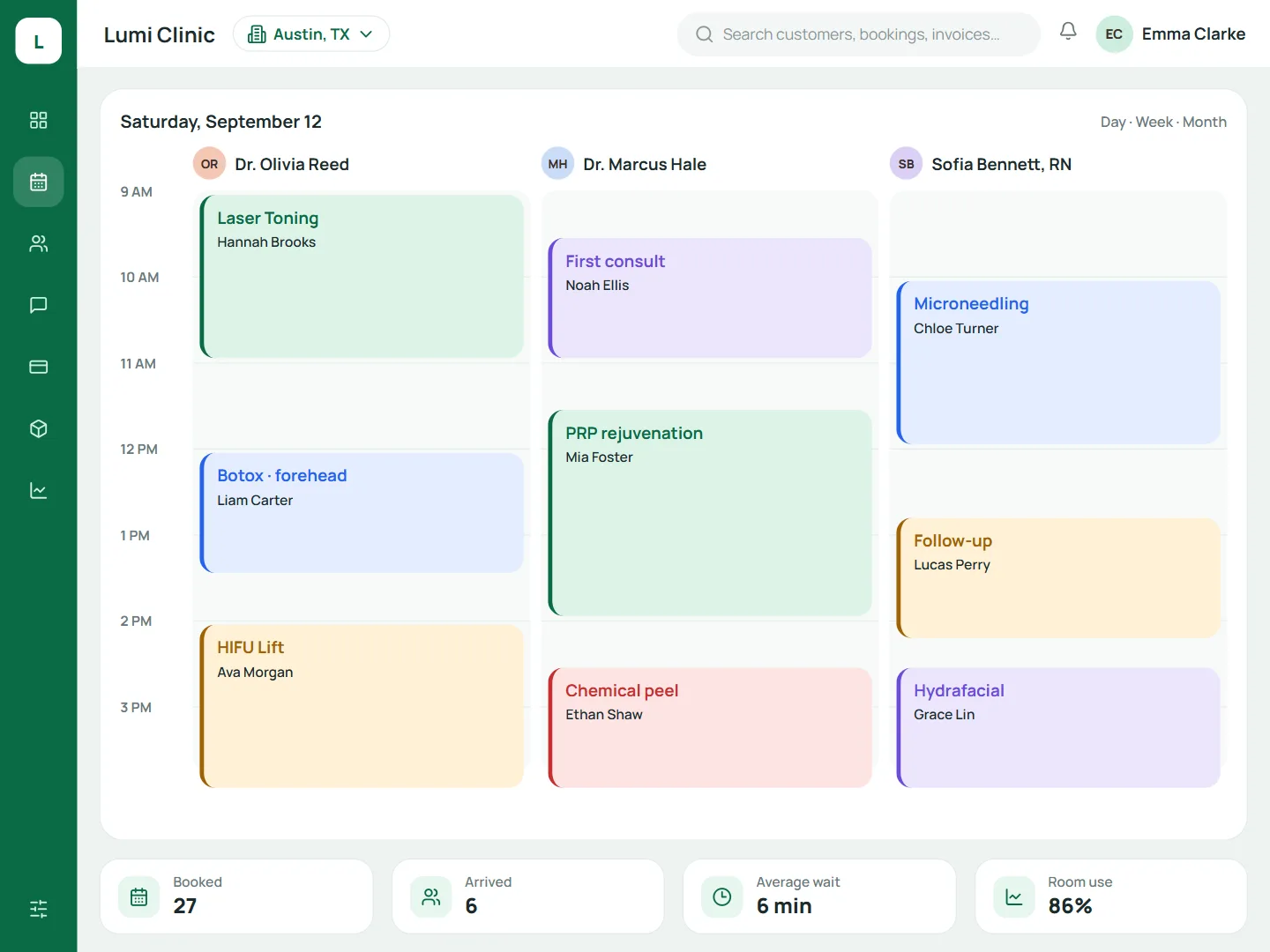Open HIFU Lift appointment for Ava Morgan
Viewport: 1270px width, 952px height.
[362, 706]
